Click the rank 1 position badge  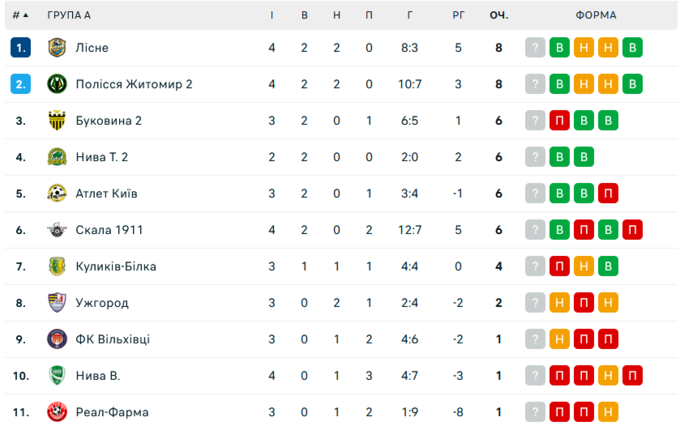[x=21, y=47]
